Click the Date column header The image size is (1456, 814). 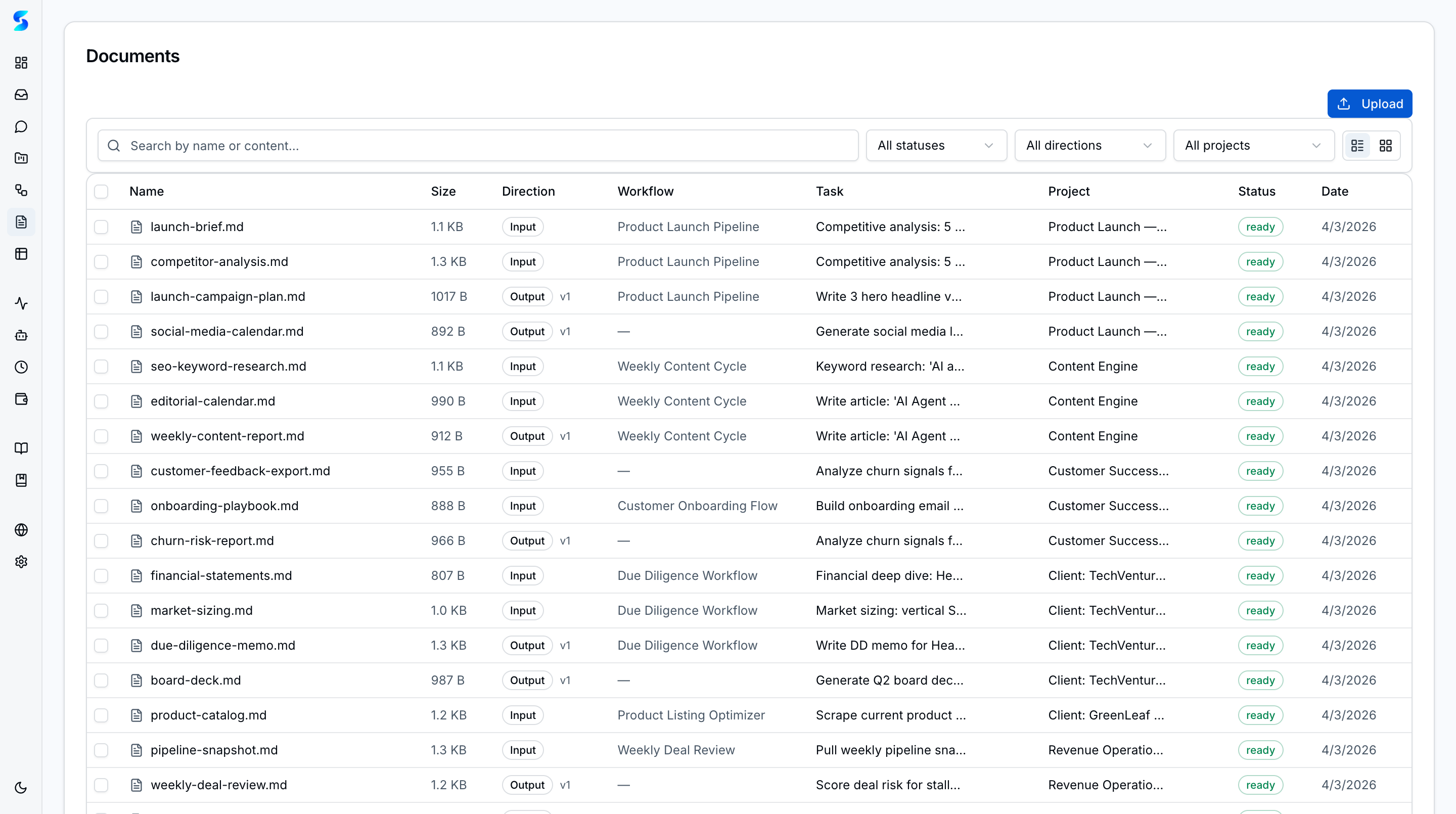pyautogui.click(x=1334, y=192)
